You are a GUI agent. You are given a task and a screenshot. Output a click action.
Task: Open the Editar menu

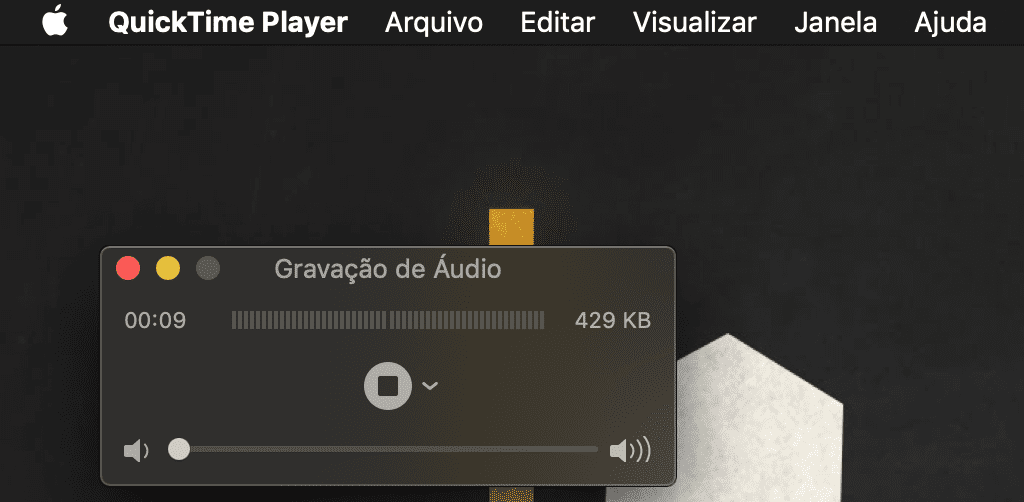tap(558, 23)
